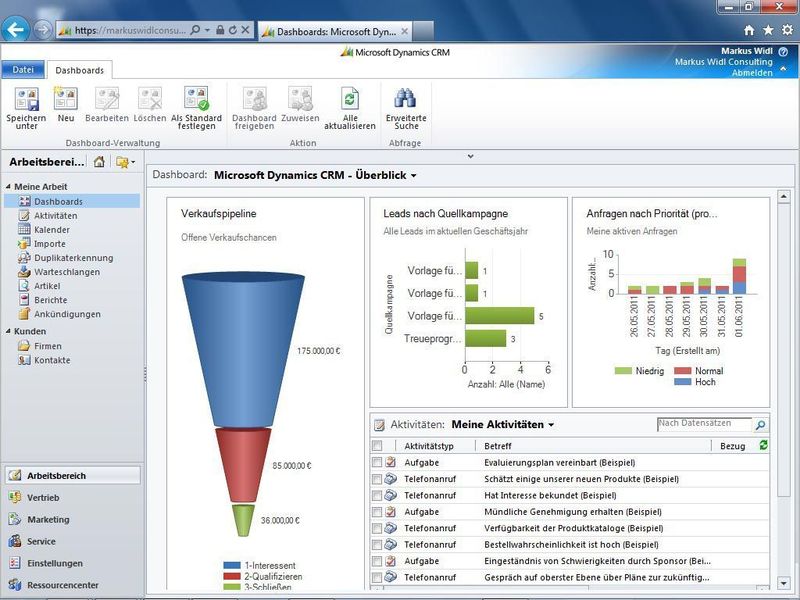Sort grid by Aktivitätstyp column header
The width and height of the screenshot is (800, 600).
coord(429,446)
